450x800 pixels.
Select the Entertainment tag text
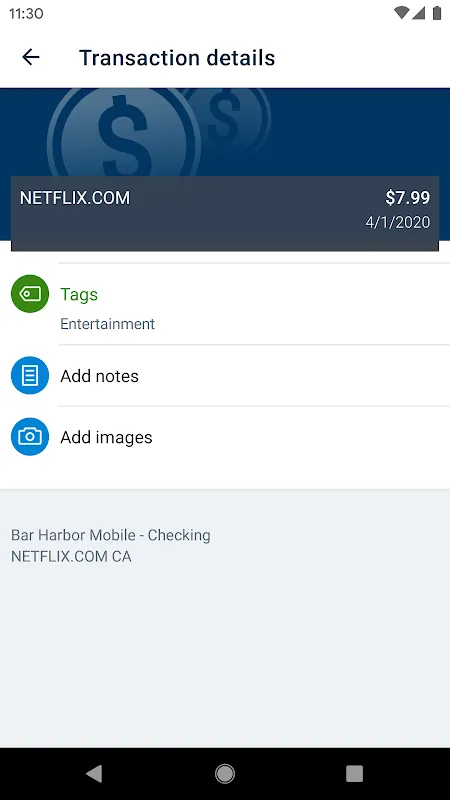[x=108, y=324]
